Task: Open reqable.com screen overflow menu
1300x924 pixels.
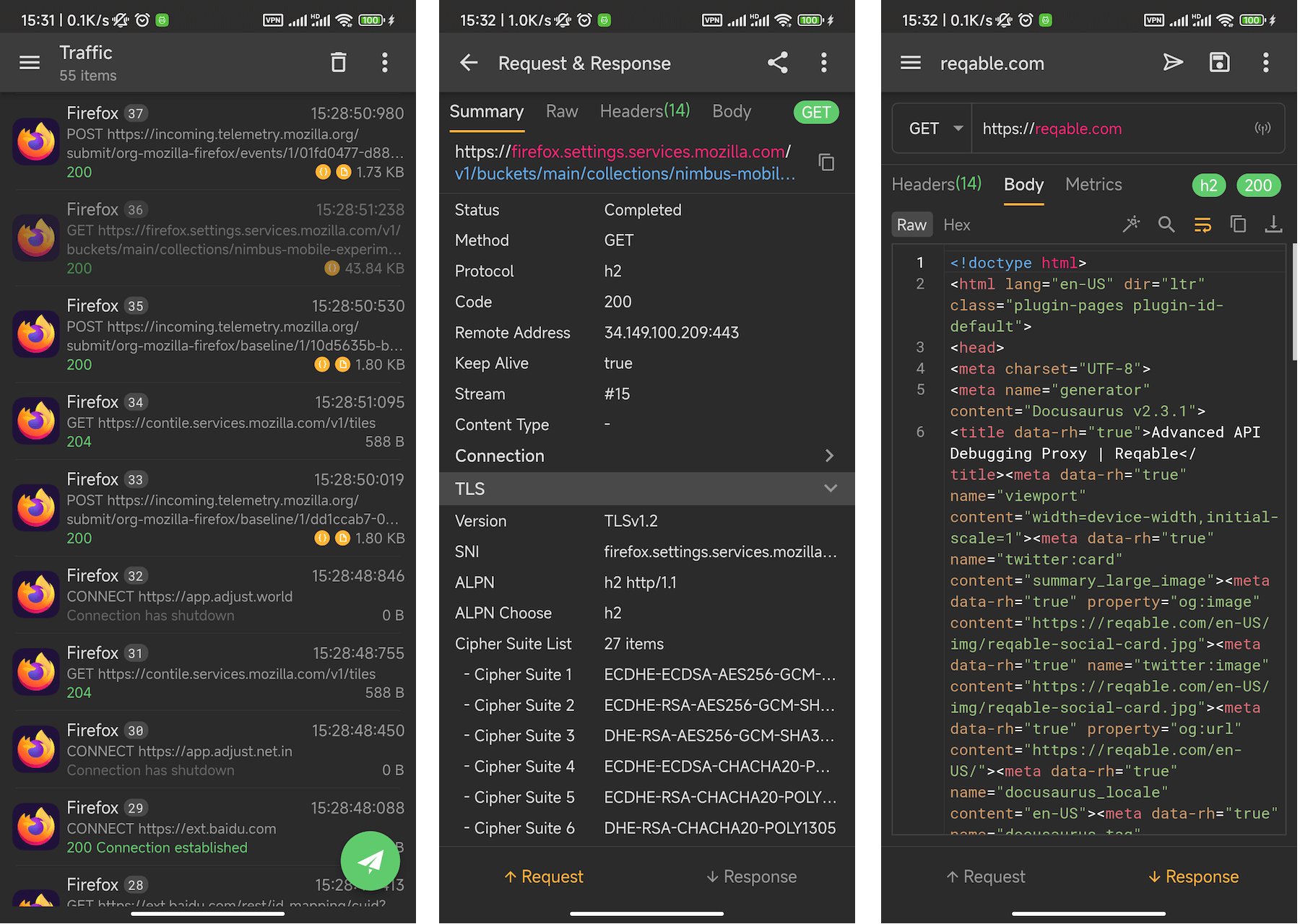Action: click(x=1266, y=63)
